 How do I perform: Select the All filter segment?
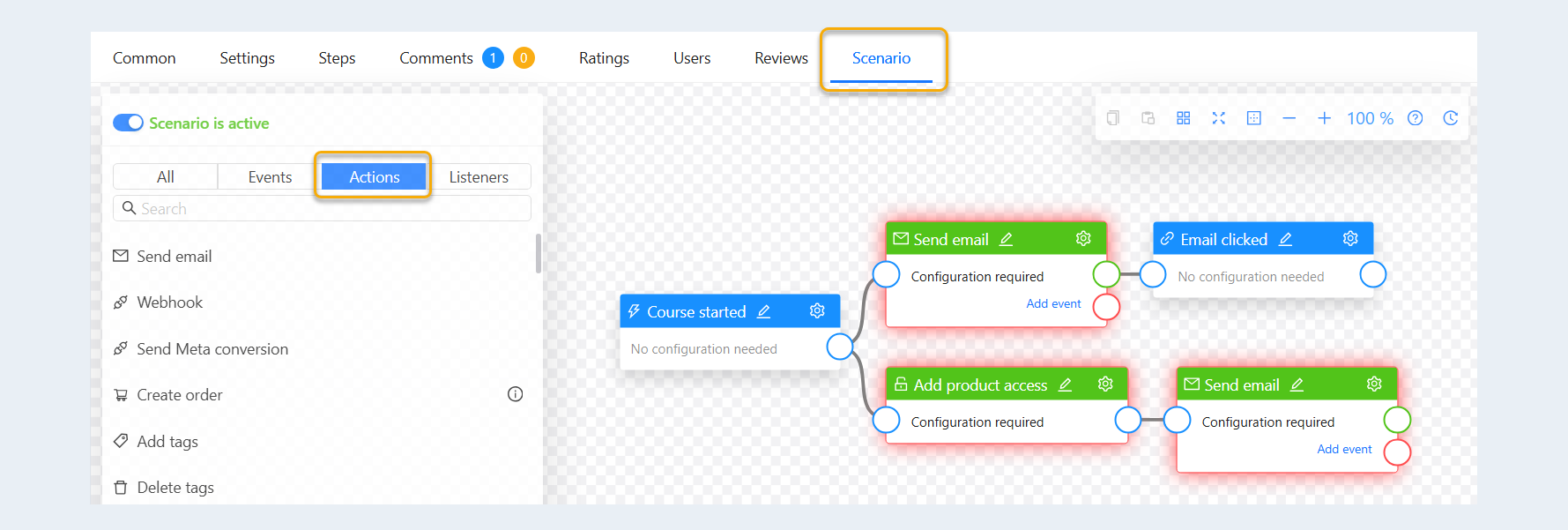(x=165, y=176)
